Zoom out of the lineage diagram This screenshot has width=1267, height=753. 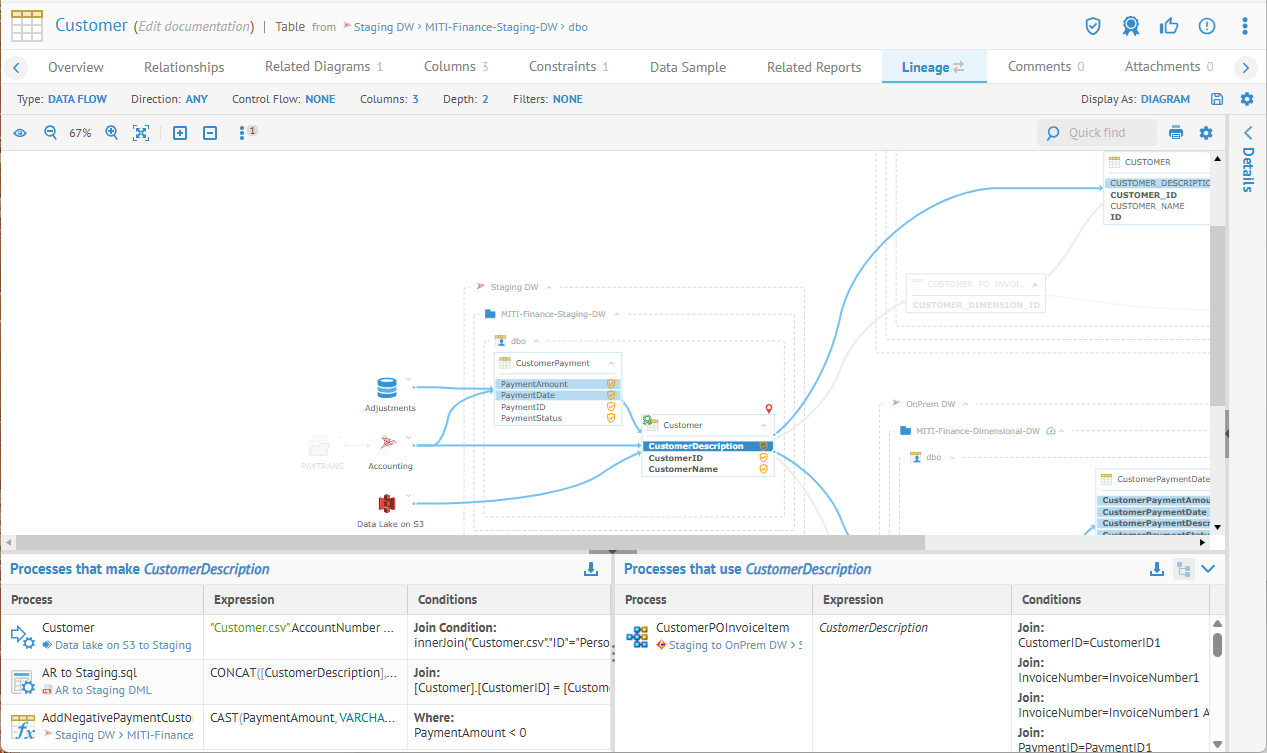click(50, 133)
